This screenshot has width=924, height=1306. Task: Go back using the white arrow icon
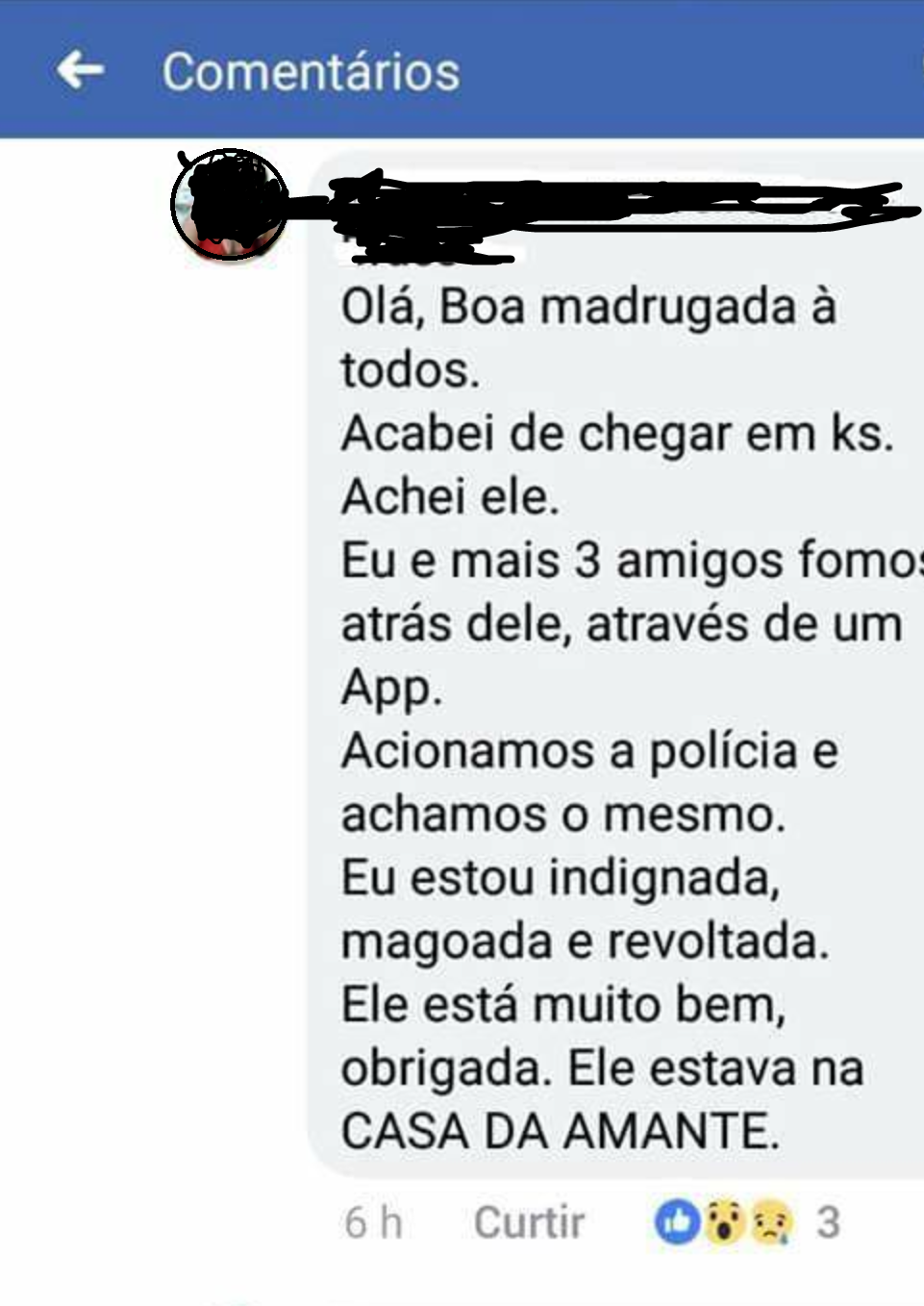80,70
